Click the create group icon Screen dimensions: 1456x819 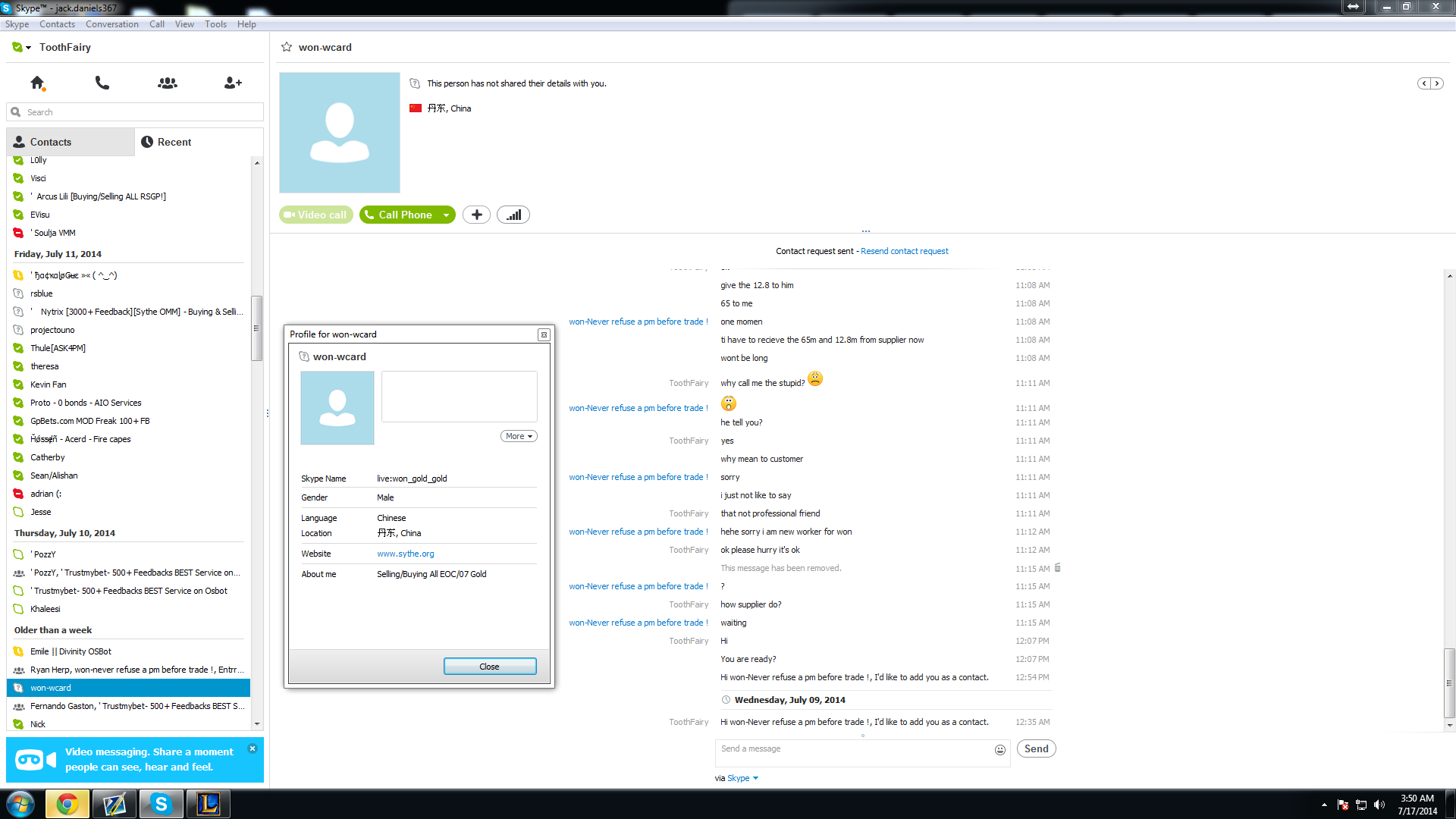(x=168, y=83)
